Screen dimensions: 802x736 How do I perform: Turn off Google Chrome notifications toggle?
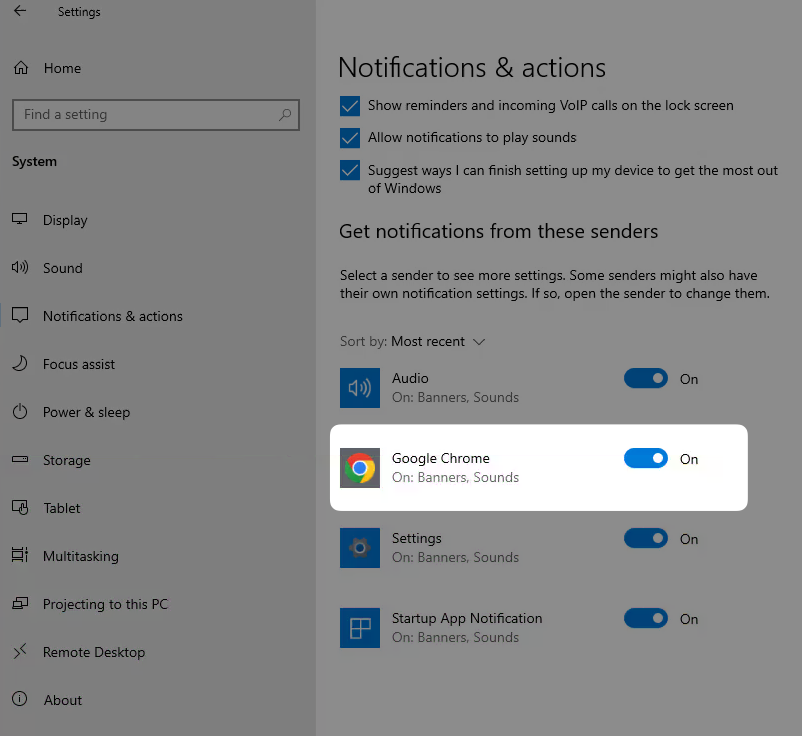(645, 459)
